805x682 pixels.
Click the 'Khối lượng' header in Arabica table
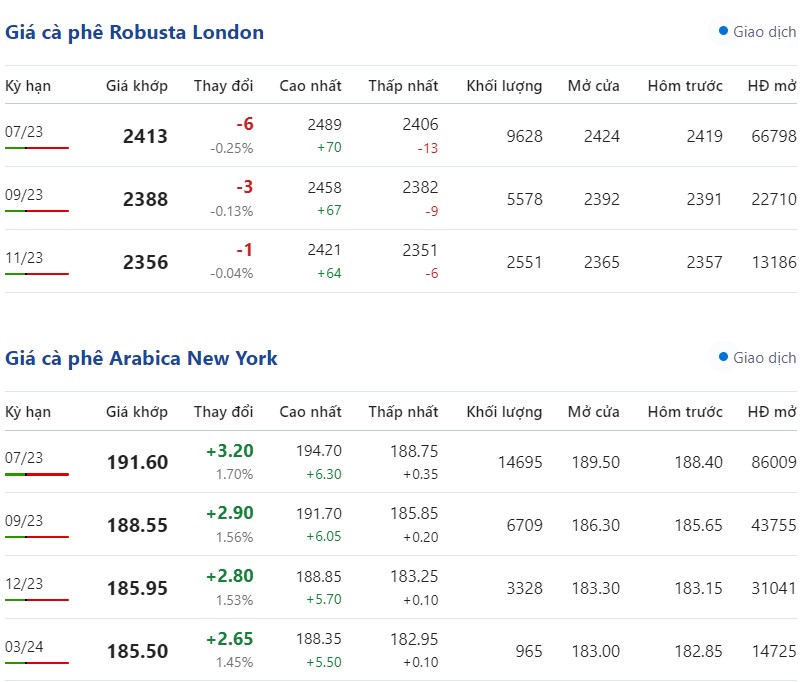click(x=504, y=412)
